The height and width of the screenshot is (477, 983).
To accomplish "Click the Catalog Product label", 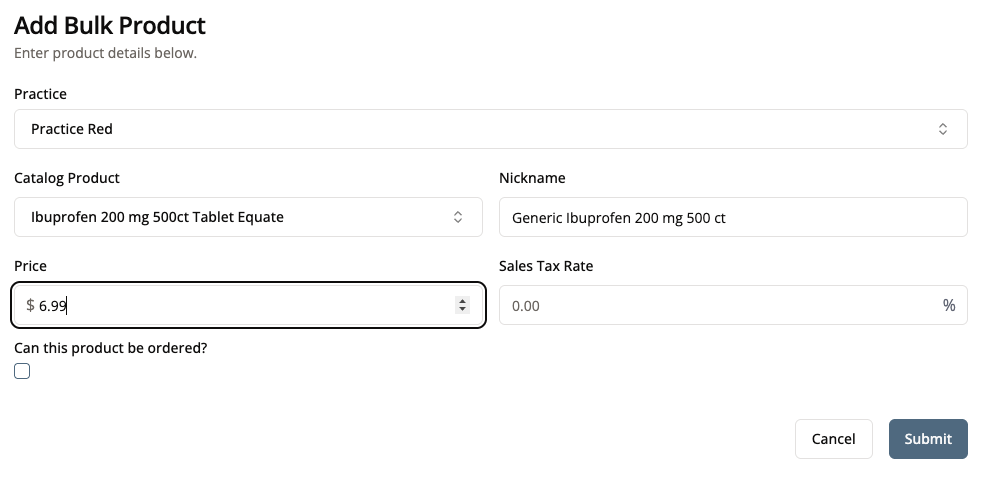I will click(x=67, y=178).
